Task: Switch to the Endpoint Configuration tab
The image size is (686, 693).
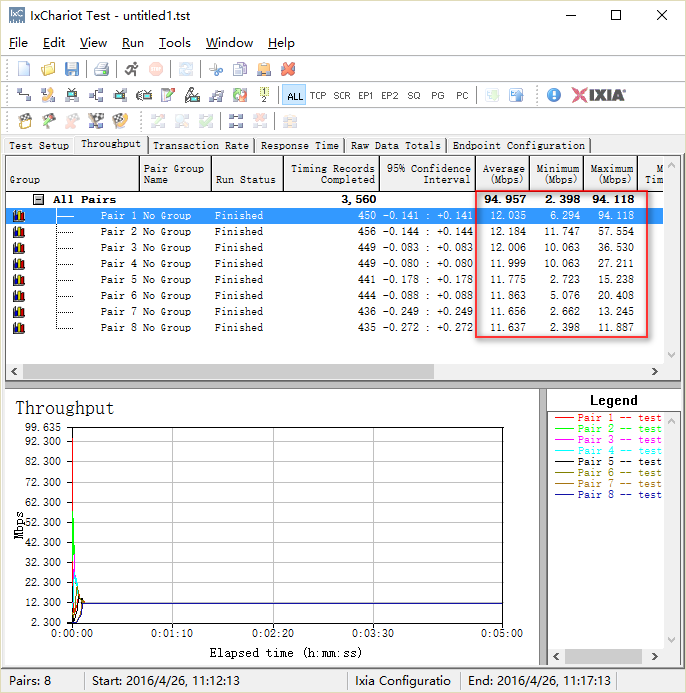Action: tap(518, 145)
